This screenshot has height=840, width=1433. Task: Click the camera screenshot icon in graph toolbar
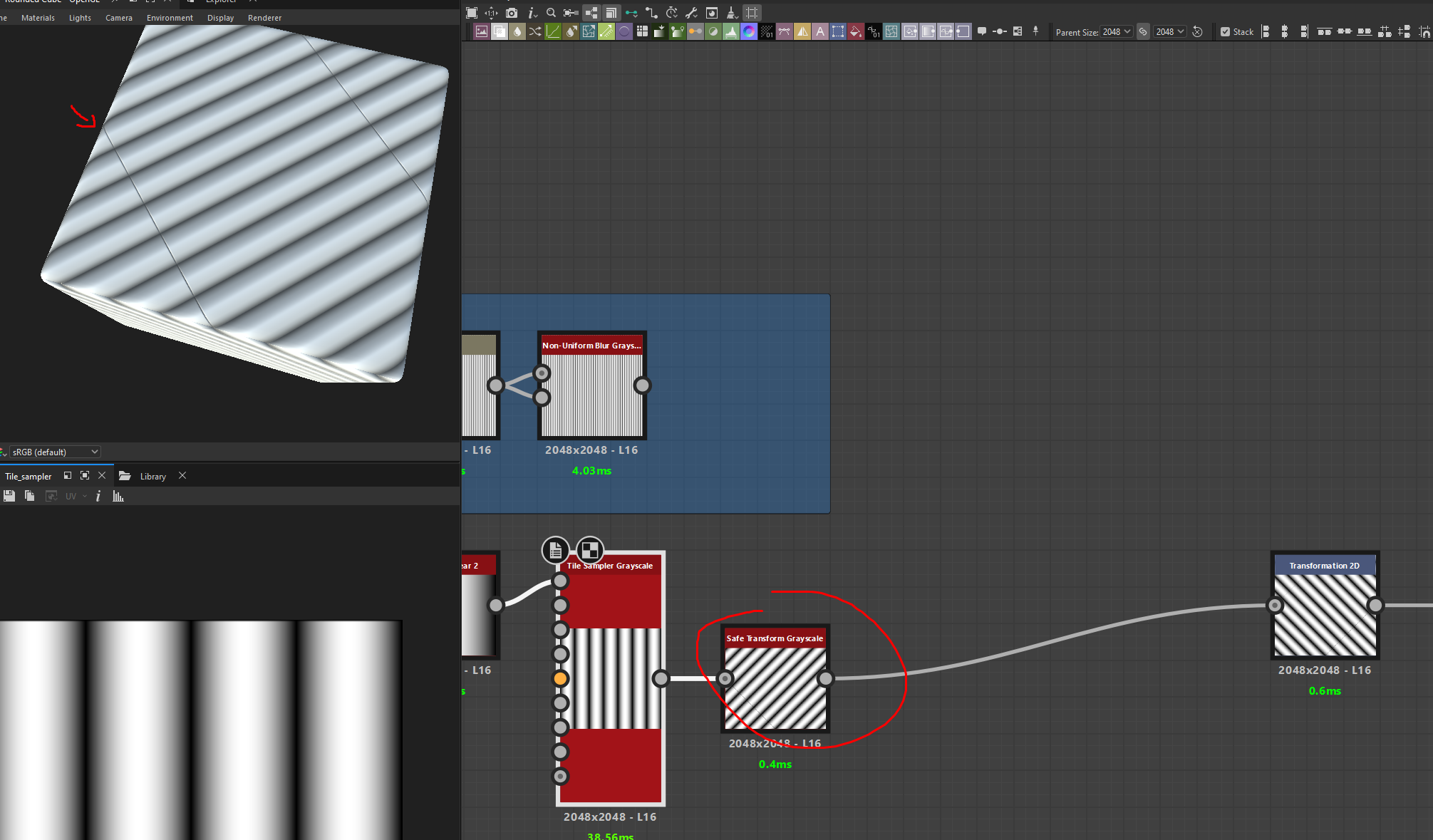512,13
